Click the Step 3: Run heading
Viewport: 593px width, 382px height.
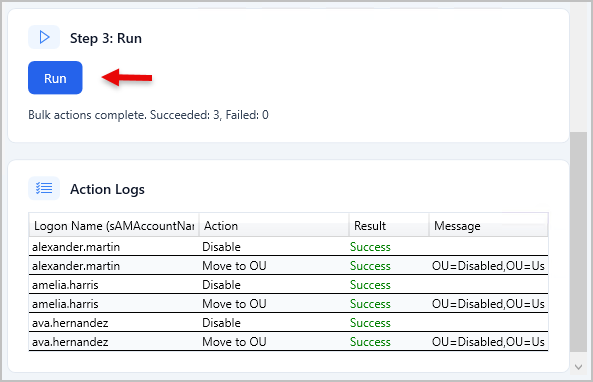point(106,38)
